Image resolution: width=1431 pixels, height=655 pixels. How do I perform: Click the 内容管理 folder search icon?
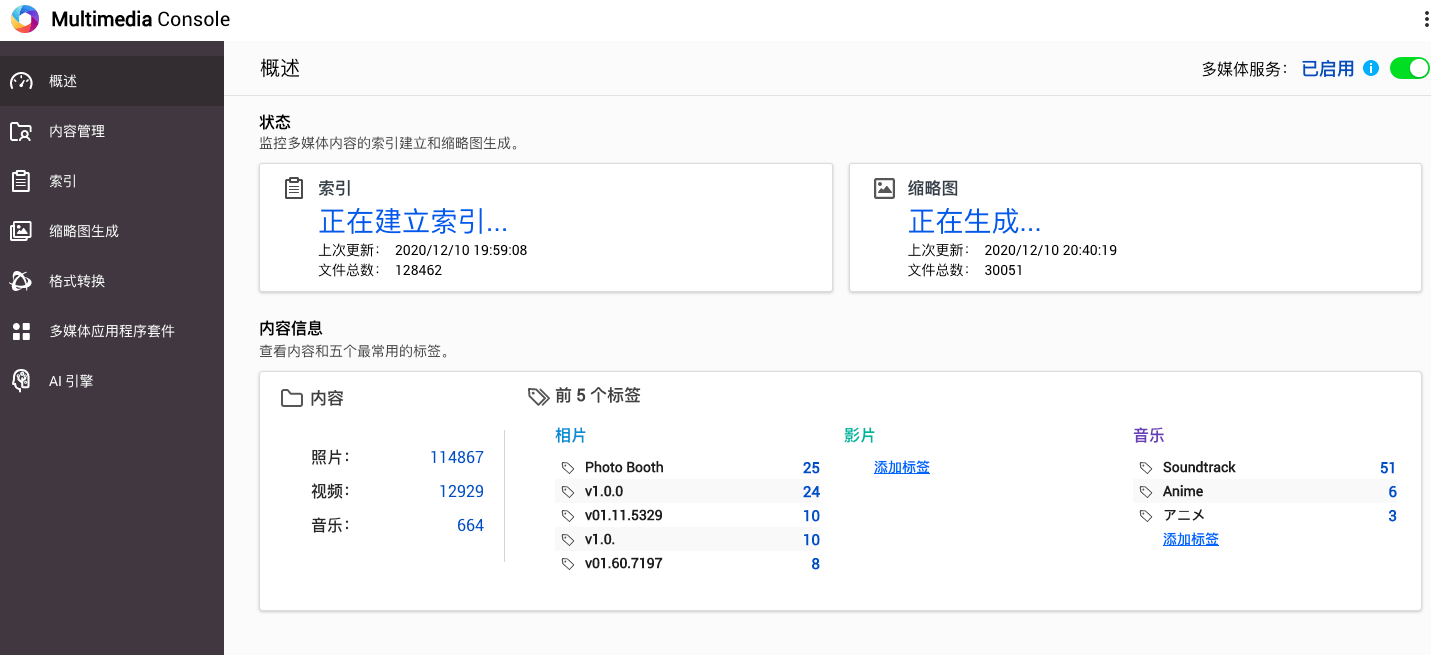pos(21,131)
